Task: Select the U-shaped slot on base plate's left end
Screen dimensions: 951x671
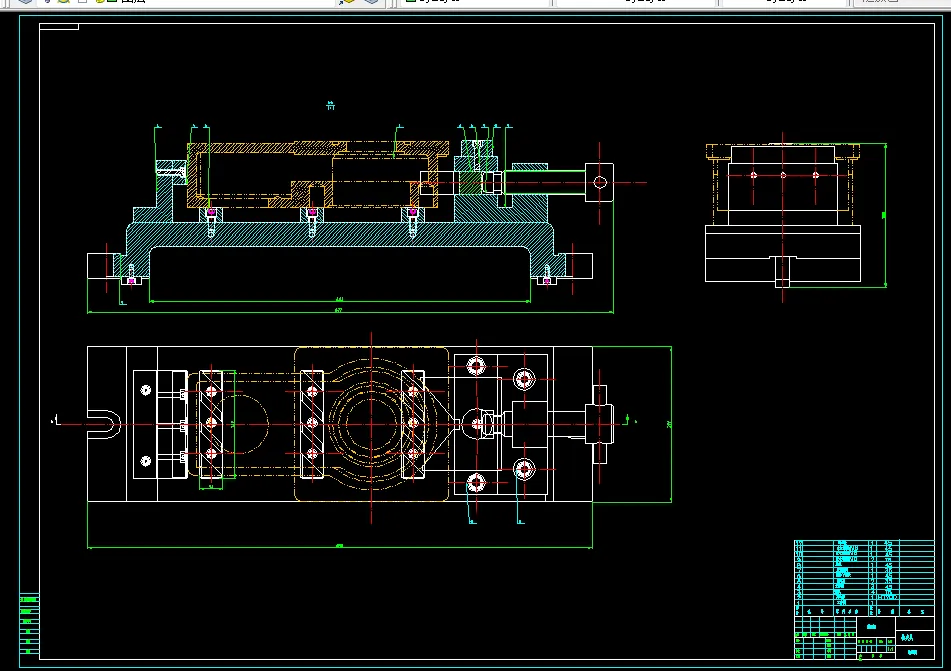Action: pyautogui.click(x=104, y=423)
